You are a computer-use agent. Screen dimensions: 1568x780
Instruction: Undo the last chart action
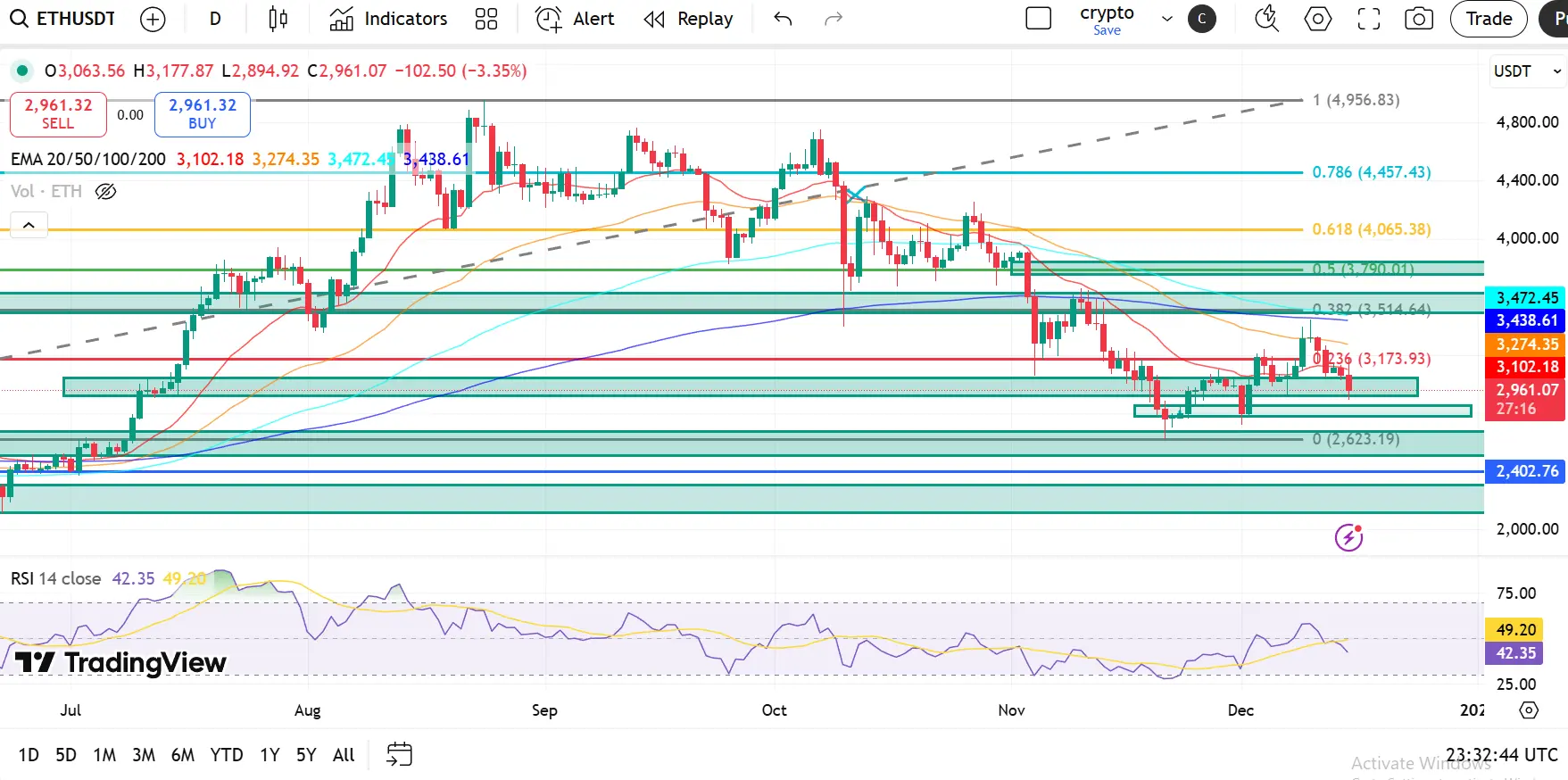pos(783,19)
